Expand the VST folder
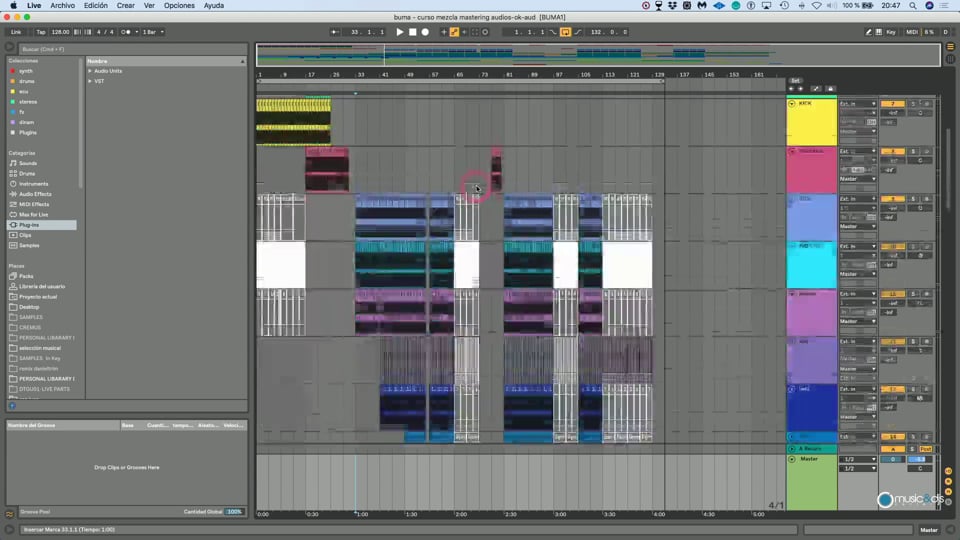Image resolution: width=960 pixels, height=540 pixels. 90,81
